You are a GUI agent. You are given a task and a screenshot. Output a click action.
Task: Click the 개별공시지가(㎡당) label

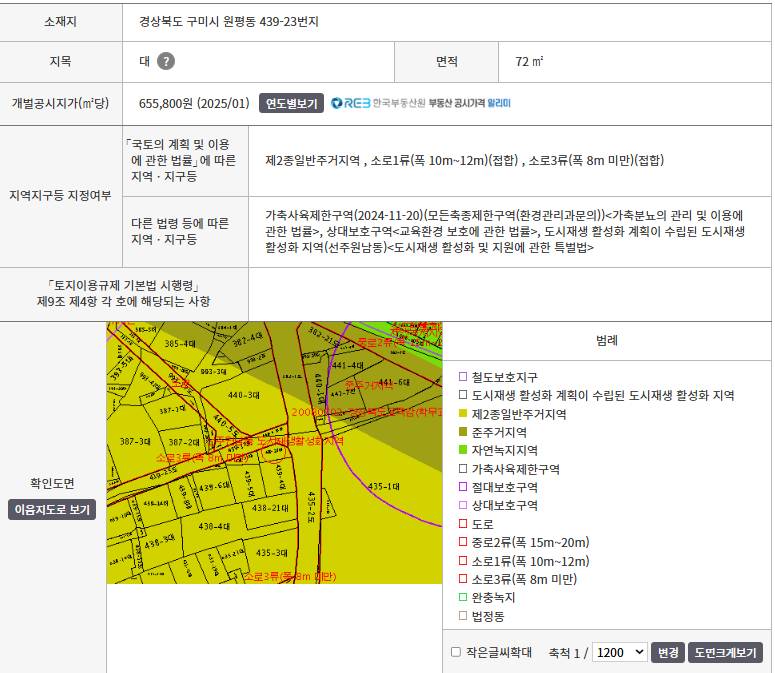click(60, 103)
